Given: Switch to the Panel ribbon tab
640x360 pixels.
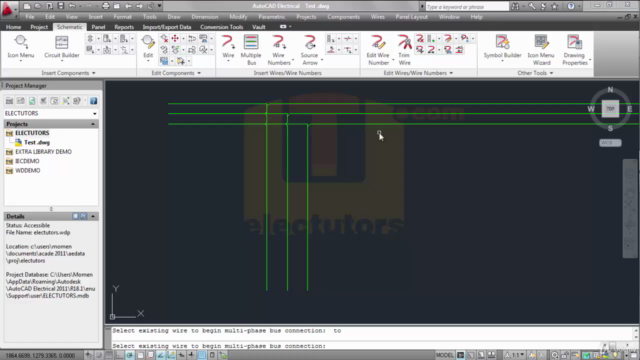Looking at the screenshot, I should 98,27.
